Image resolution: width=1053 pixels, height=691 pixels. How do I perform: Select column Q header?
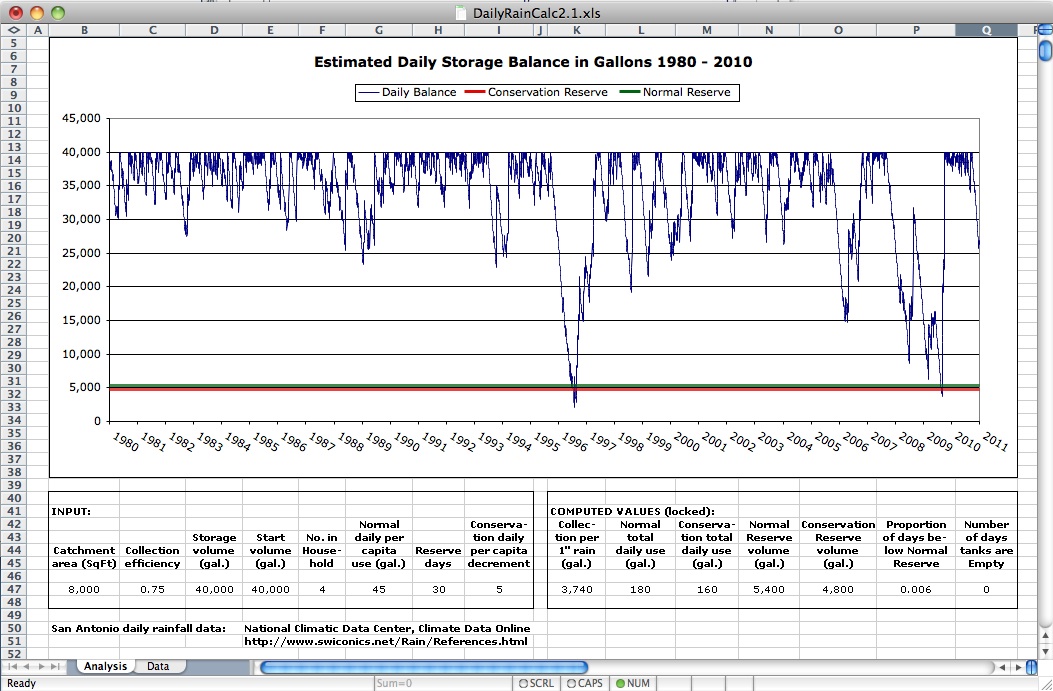pos(986,30)
